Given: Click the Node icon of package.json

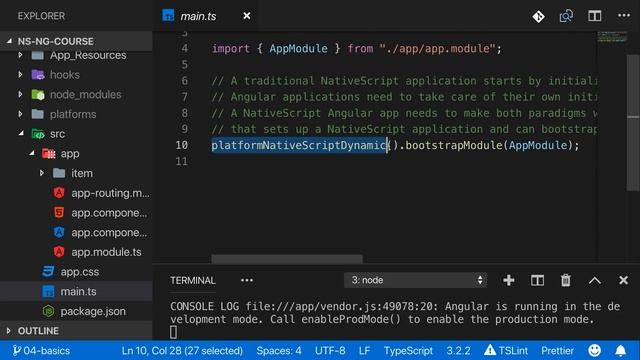Looking at the screenshot, I should point(48,311).
